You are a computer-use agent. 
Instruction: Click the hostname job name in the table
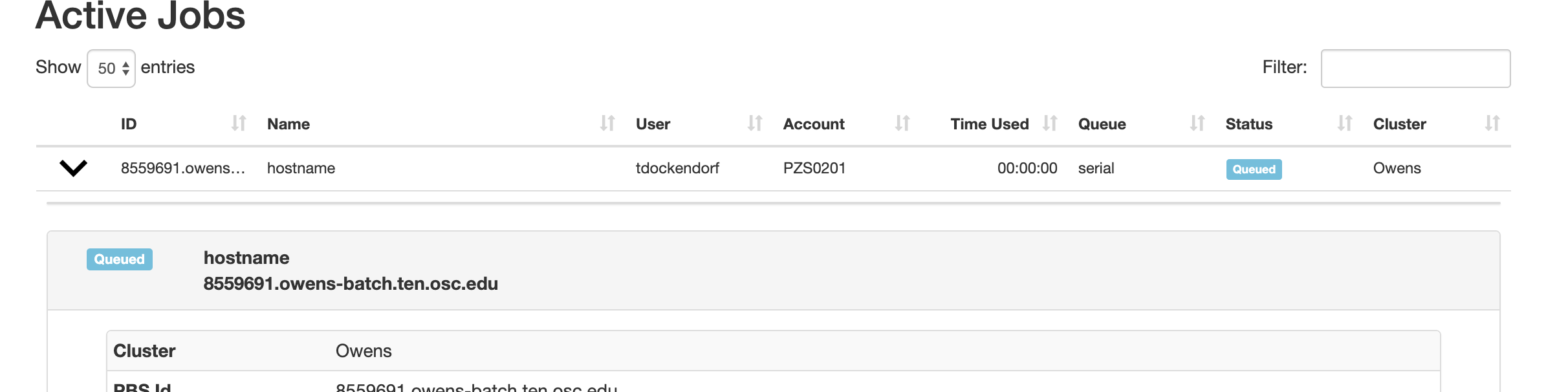tap(301, 168)
